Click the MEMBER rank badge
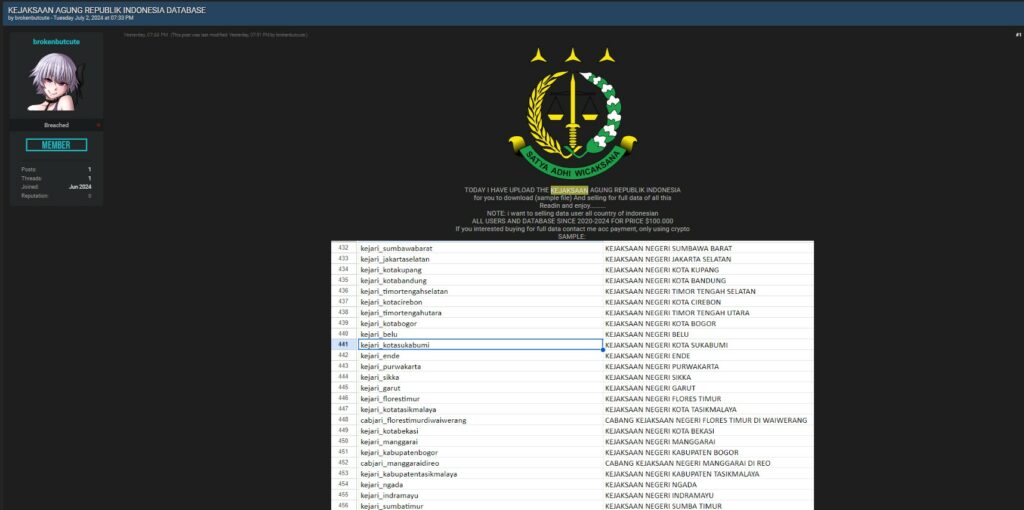This screenshot has height=510, width=1024. click(56, 145)
